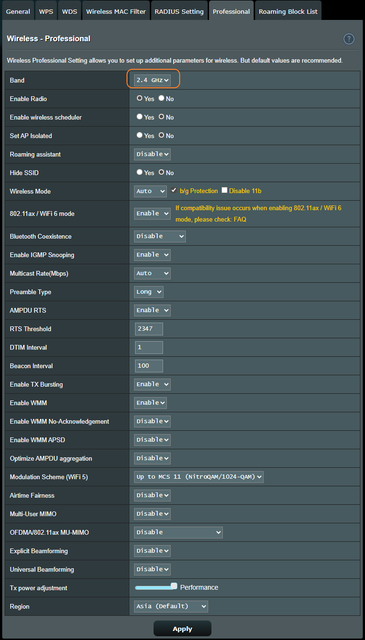
Task: Open the AMPDU RTS dropdown
Action: (152, 310)
